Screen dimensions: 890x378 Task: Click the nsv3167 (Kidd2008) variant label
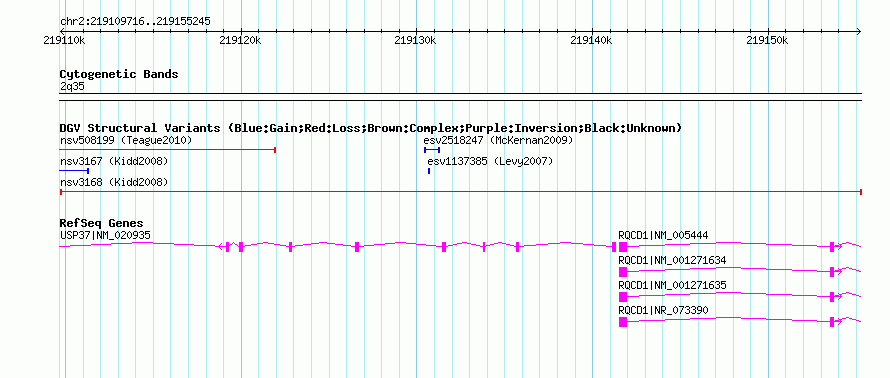point(114,162)
